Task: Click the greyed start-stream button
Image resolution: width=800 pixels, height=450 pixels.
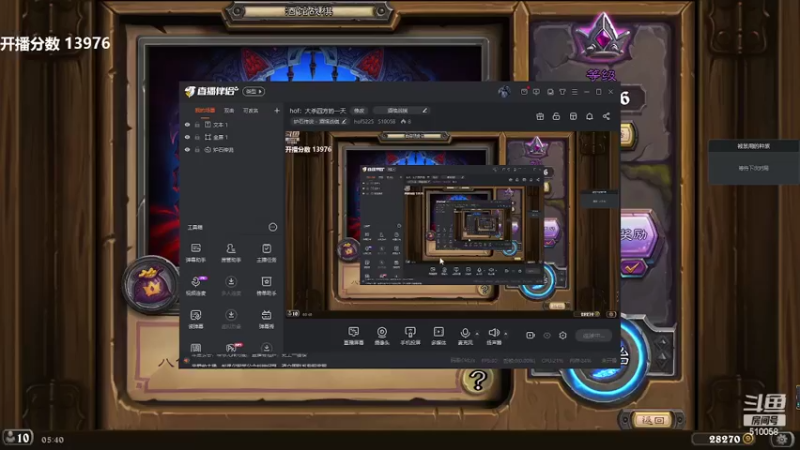Action: click(593, 336)
